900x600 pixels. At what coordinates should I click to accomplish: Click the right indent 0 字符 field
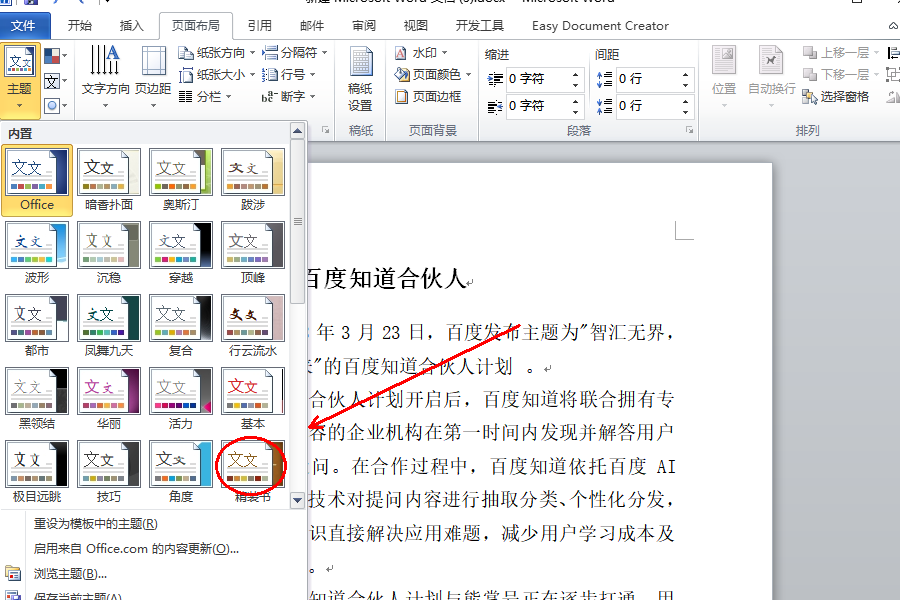click(x=538, y=106)
